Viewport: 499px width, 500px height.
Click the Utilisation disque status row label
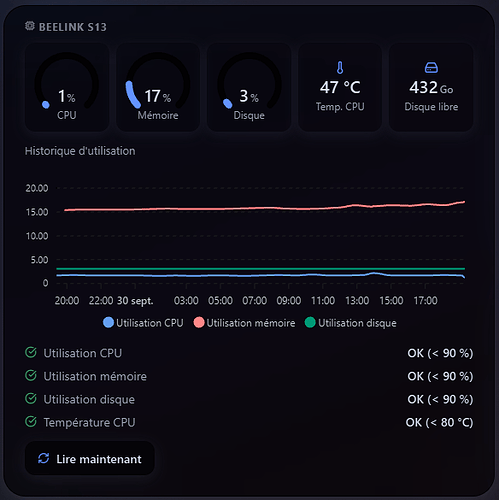pyautogui.click(x=89, y=399)
